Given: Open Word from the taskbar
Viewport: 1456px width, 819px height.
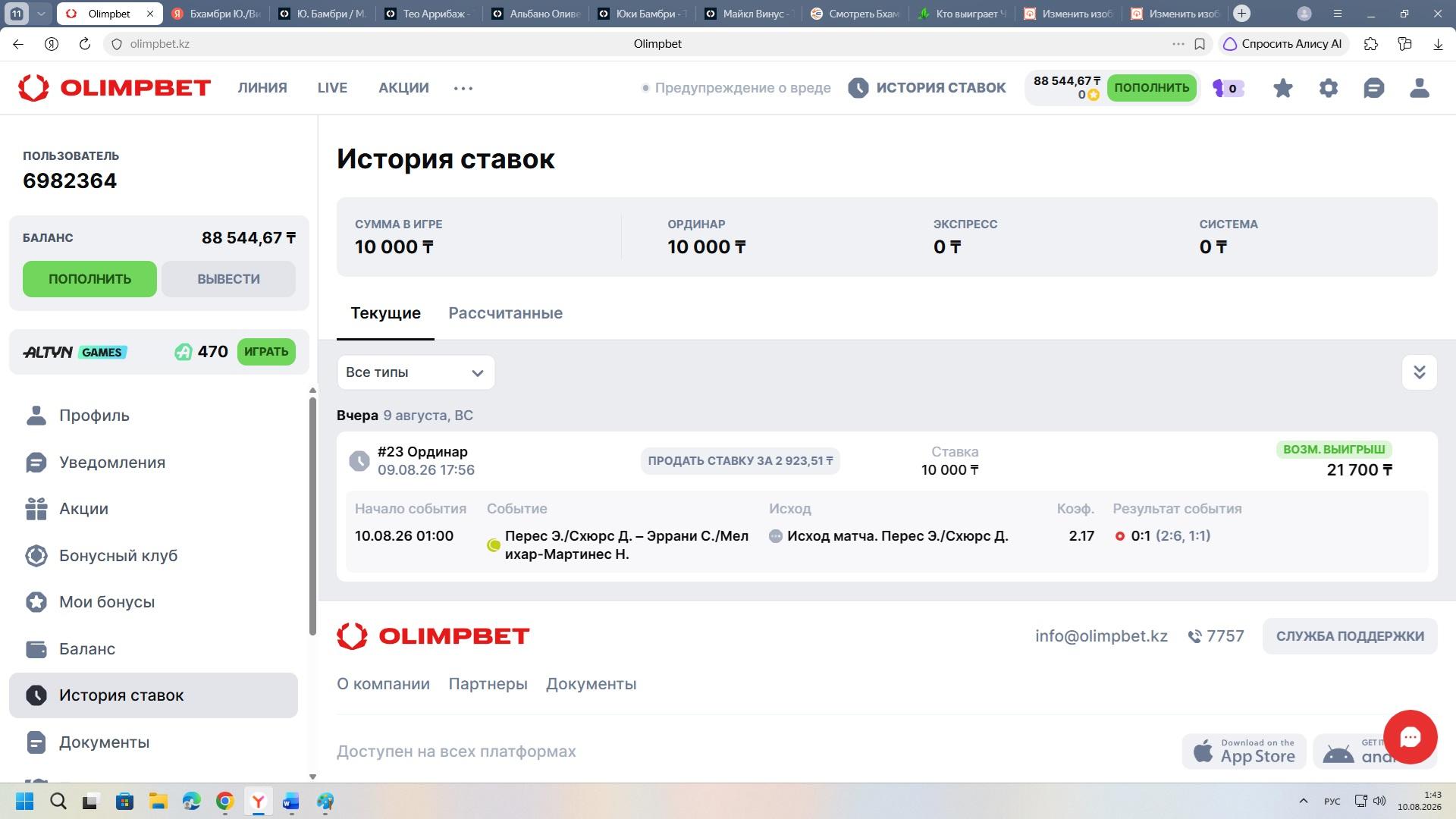Looking at the screenshot, I should (291, 802).
